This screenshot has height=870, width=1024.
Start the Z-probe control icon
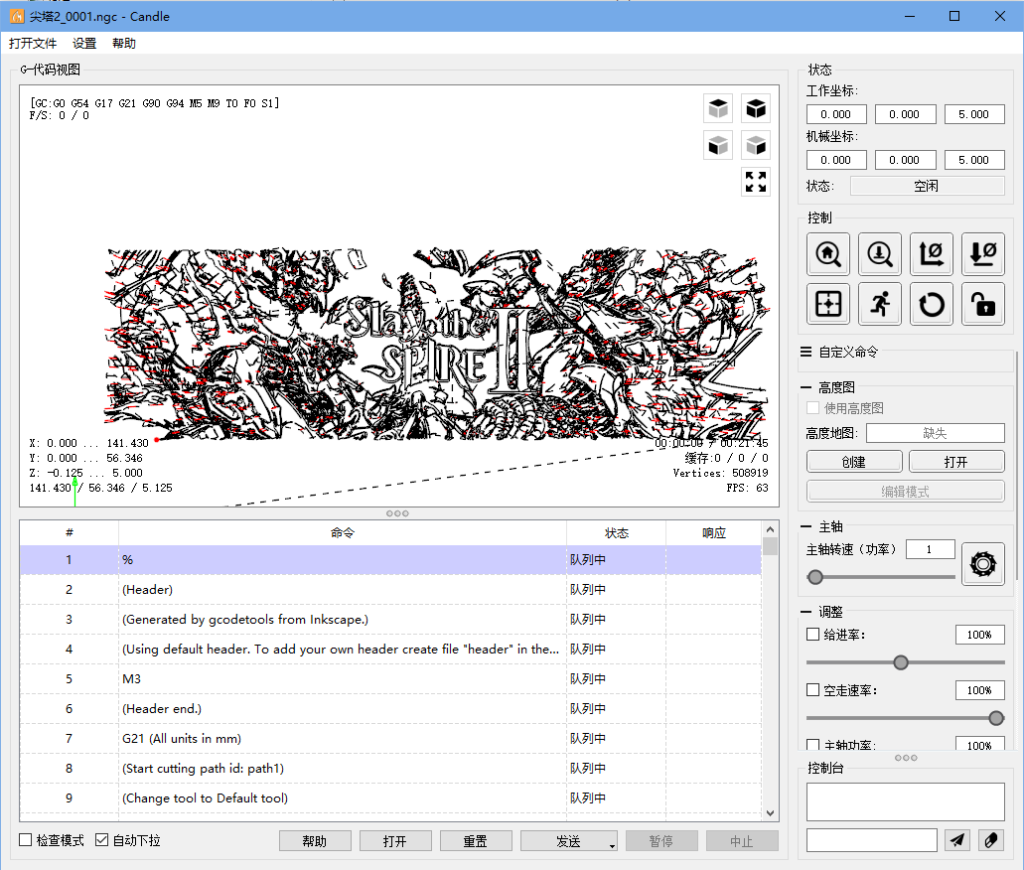click(x=880, y=254)
